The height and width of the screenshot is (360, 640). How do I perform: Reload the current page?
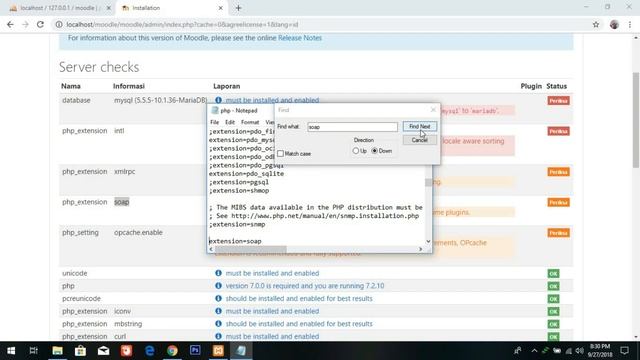[40, 24]
